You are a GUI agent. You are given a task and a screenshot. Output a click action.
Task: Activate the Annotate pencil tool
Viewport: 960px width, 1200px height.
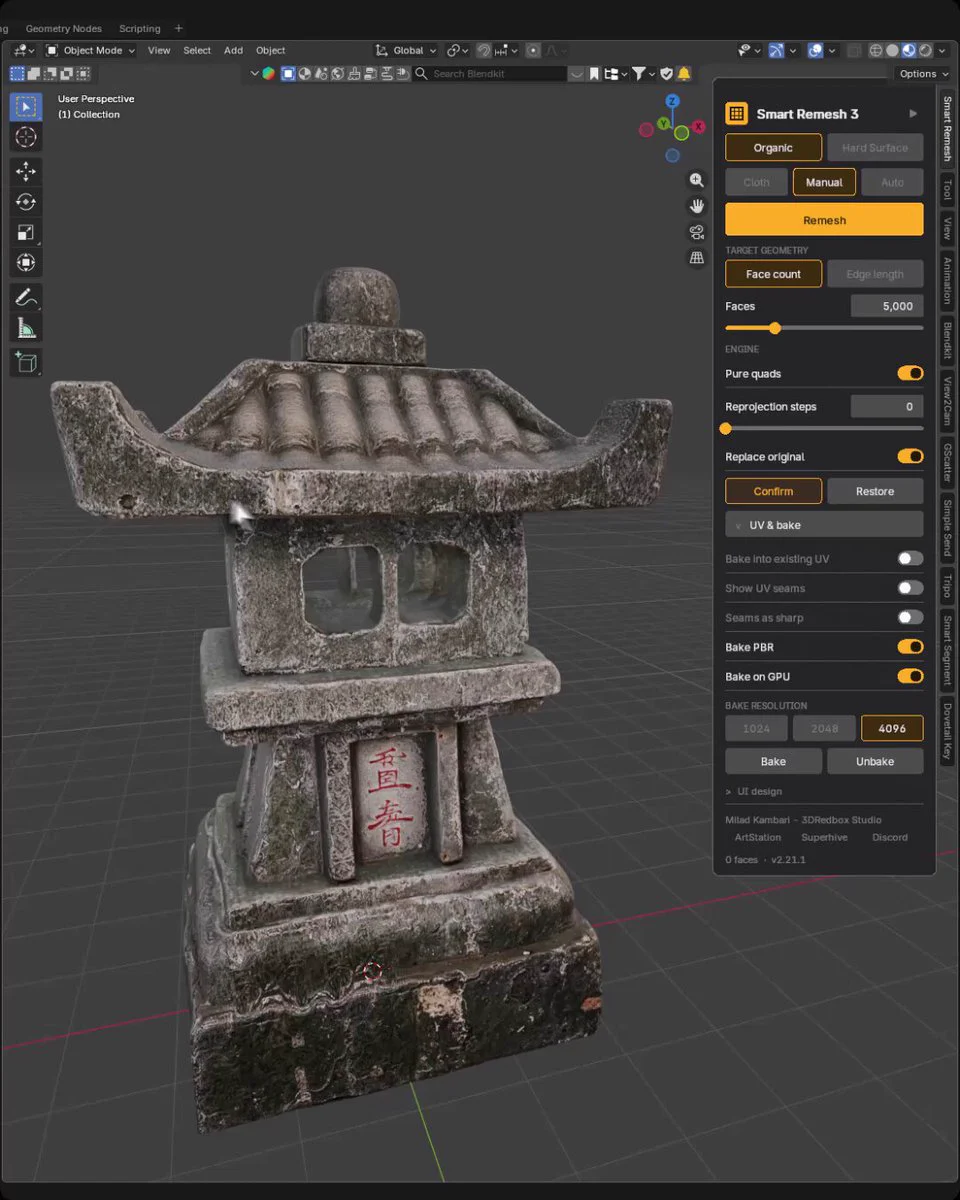tap(26, 297)
